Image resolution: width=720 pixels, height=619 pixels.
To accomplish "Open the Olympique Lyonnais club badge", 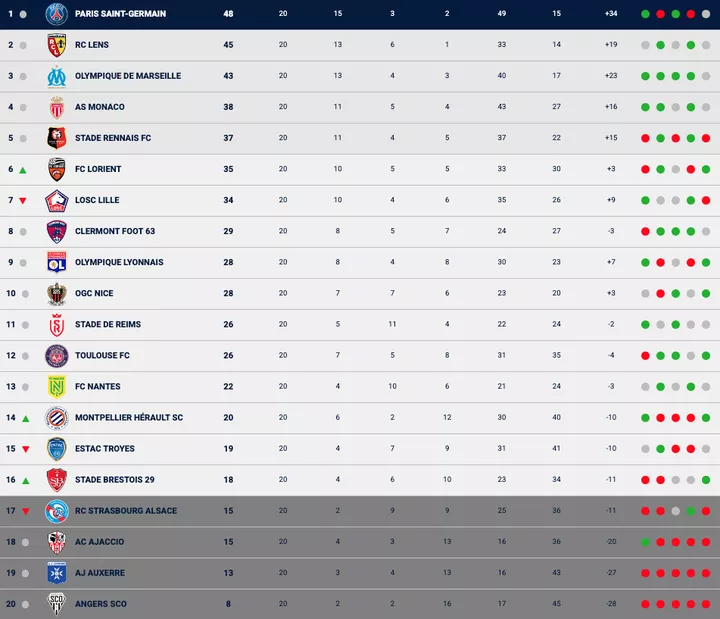I will tap(56, 262).
